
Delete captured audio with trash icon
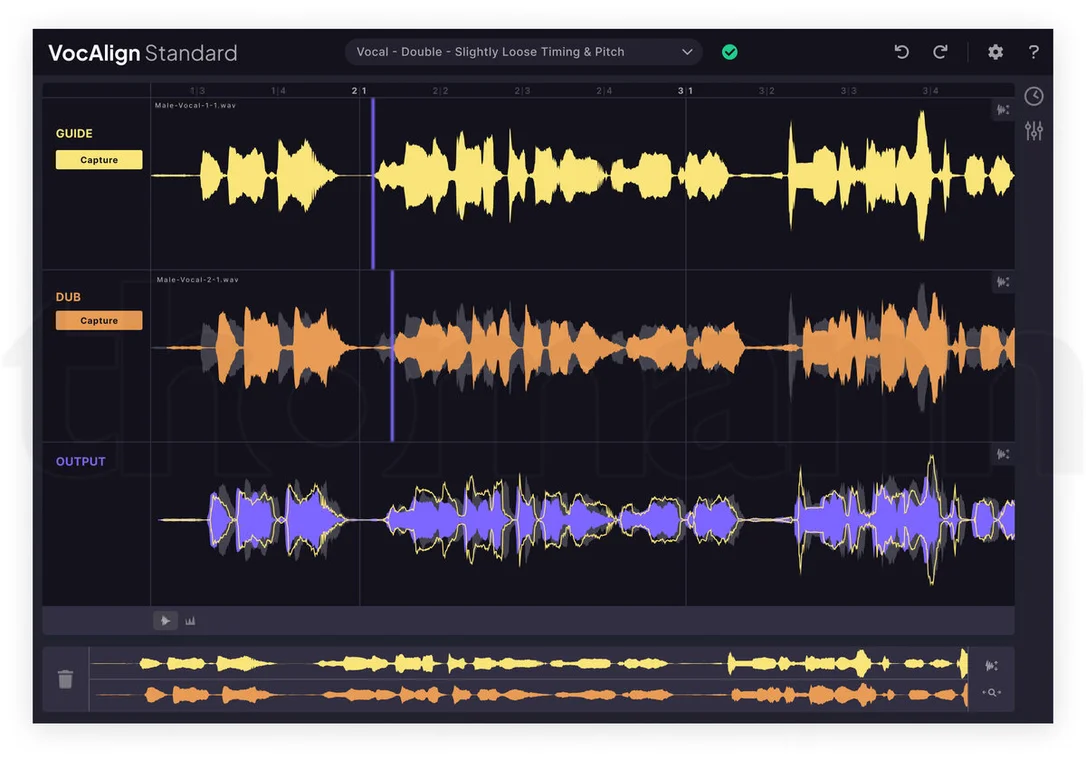point(66,679)
